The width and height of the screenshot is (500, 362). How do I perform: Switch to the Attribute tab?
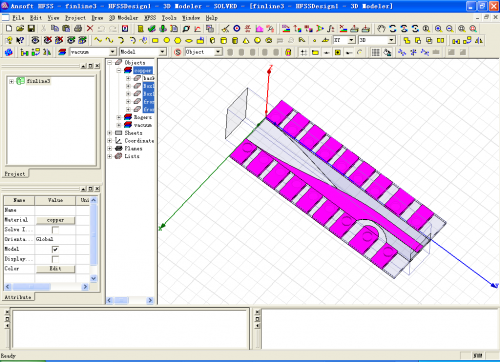tap(18, 297)
